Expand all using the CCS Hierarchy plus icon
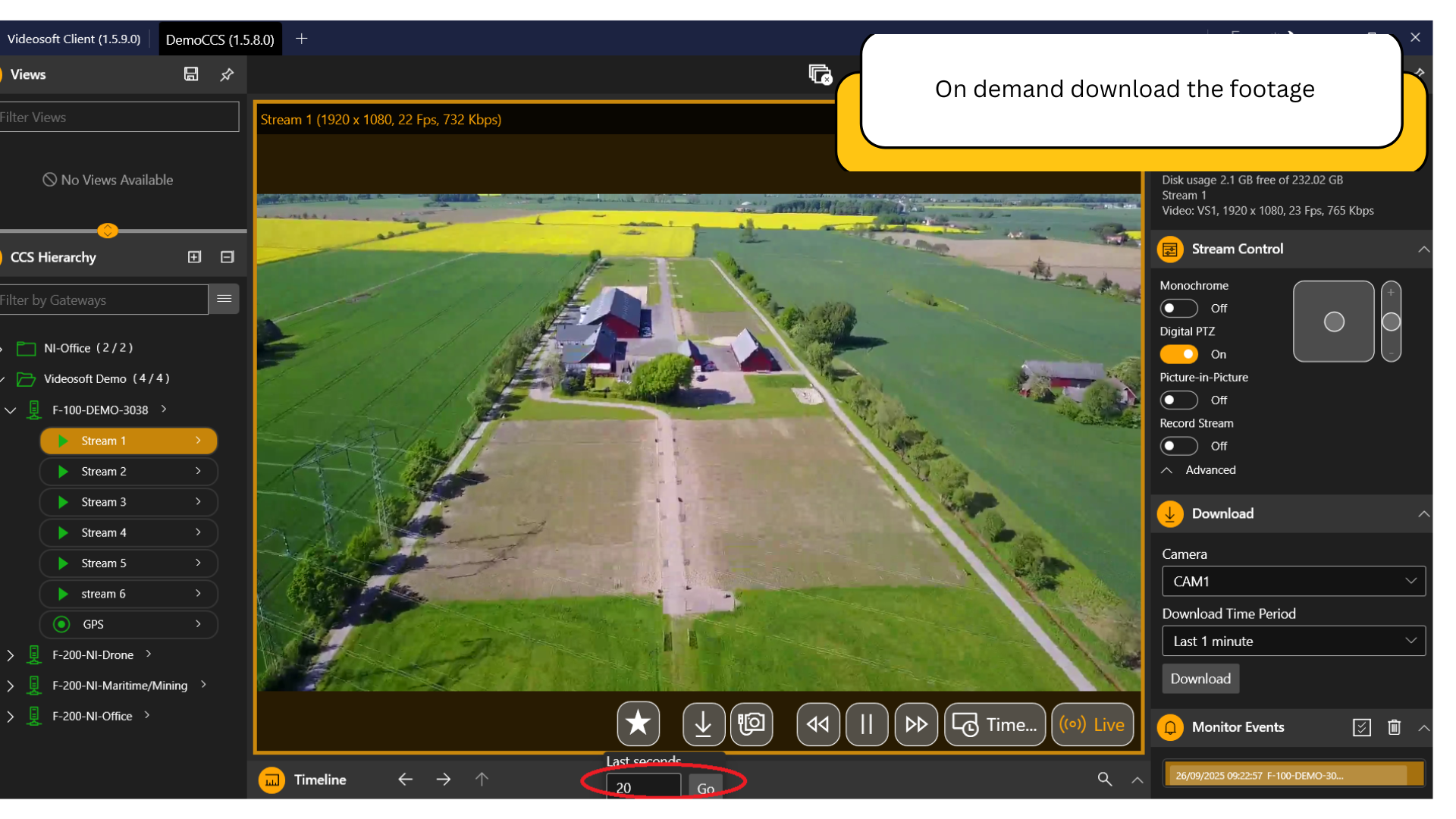 (x=194, y=257)
